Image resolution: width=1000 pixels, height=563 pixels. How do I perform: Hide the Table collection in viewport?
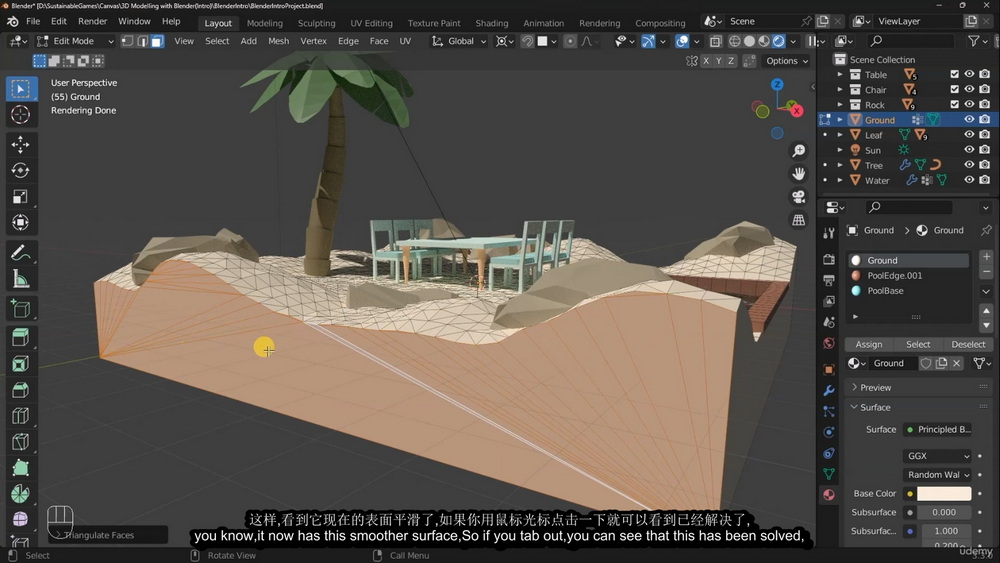click(x=969, y=74)
